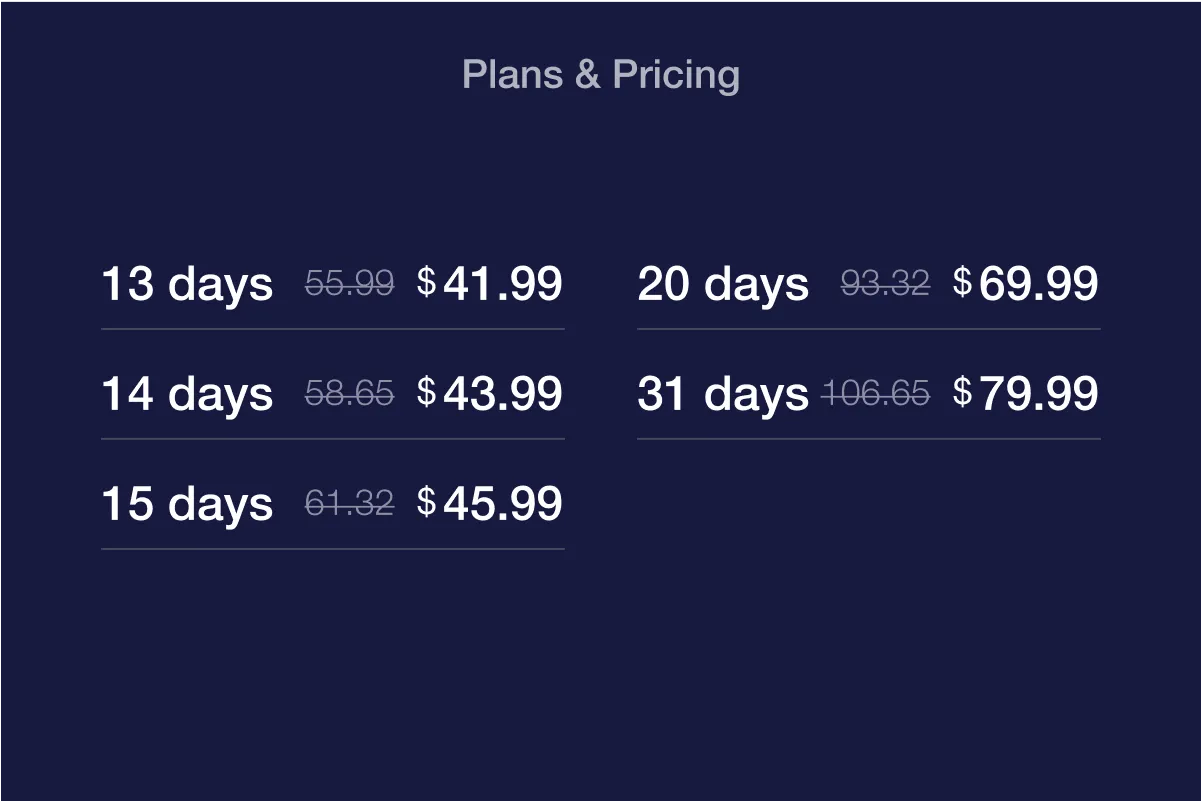Click the crossed-out 93.32 original price

pos(885,284)
